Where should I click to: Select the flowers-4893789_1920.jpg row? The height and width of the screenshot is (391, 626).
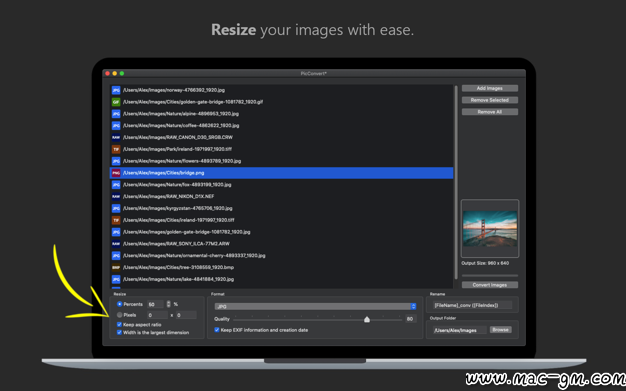tap(282, 161)
